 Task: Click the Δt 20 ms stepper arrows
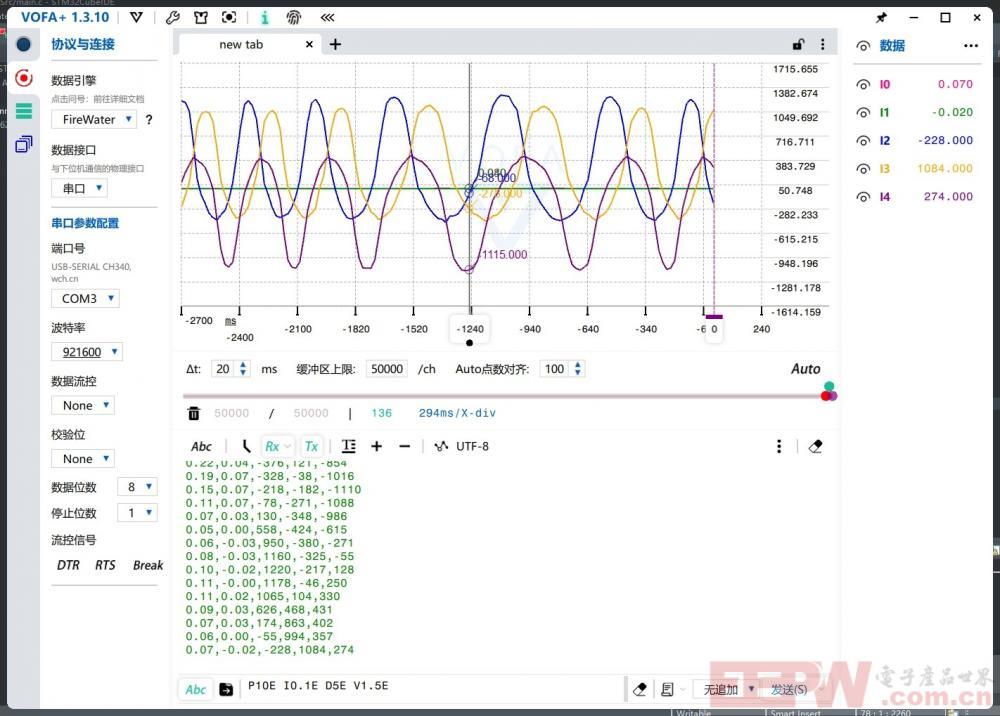point(242,369)
